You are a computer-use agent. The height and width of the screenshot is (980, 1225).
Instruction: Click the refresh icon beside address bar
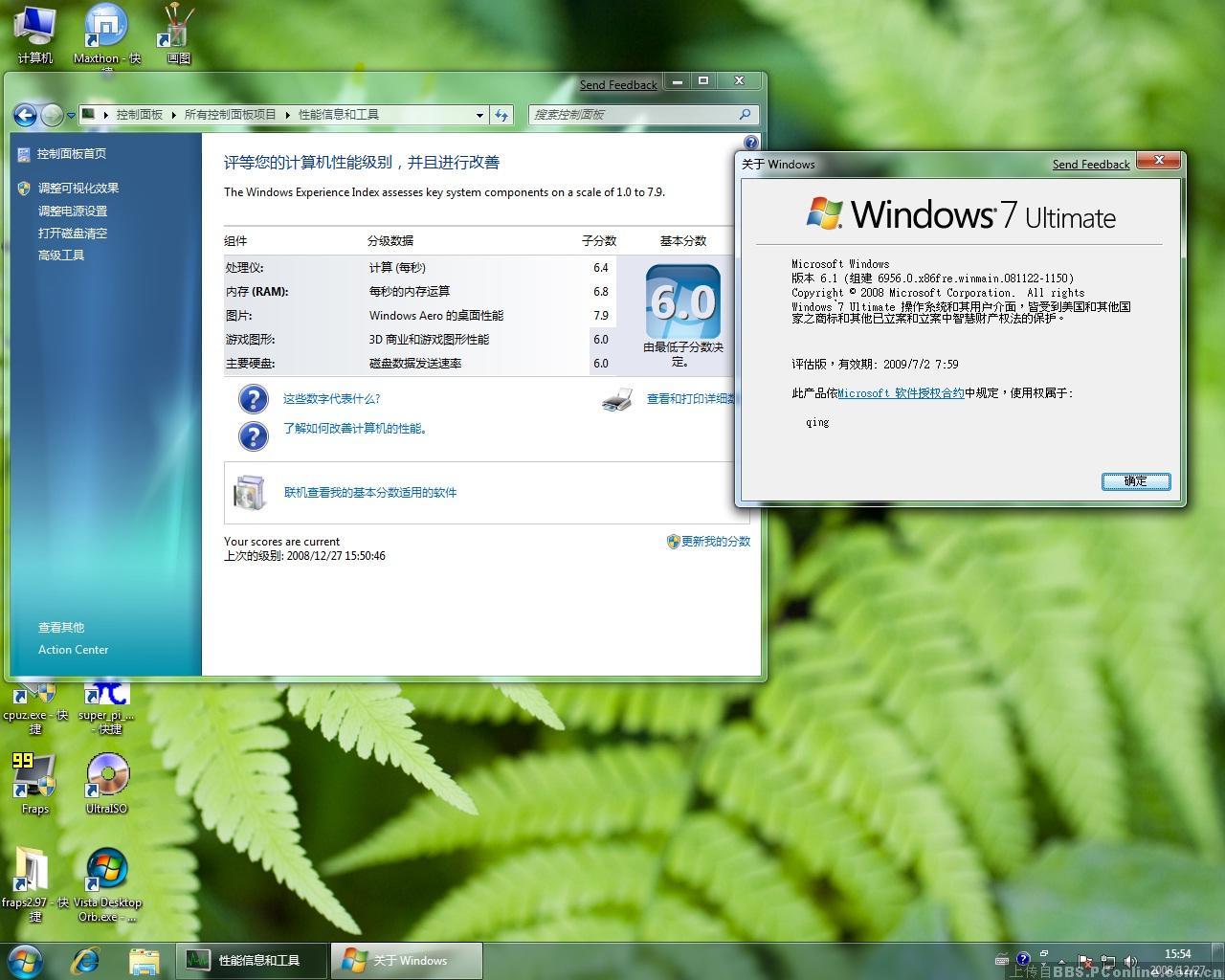point(501,115)
